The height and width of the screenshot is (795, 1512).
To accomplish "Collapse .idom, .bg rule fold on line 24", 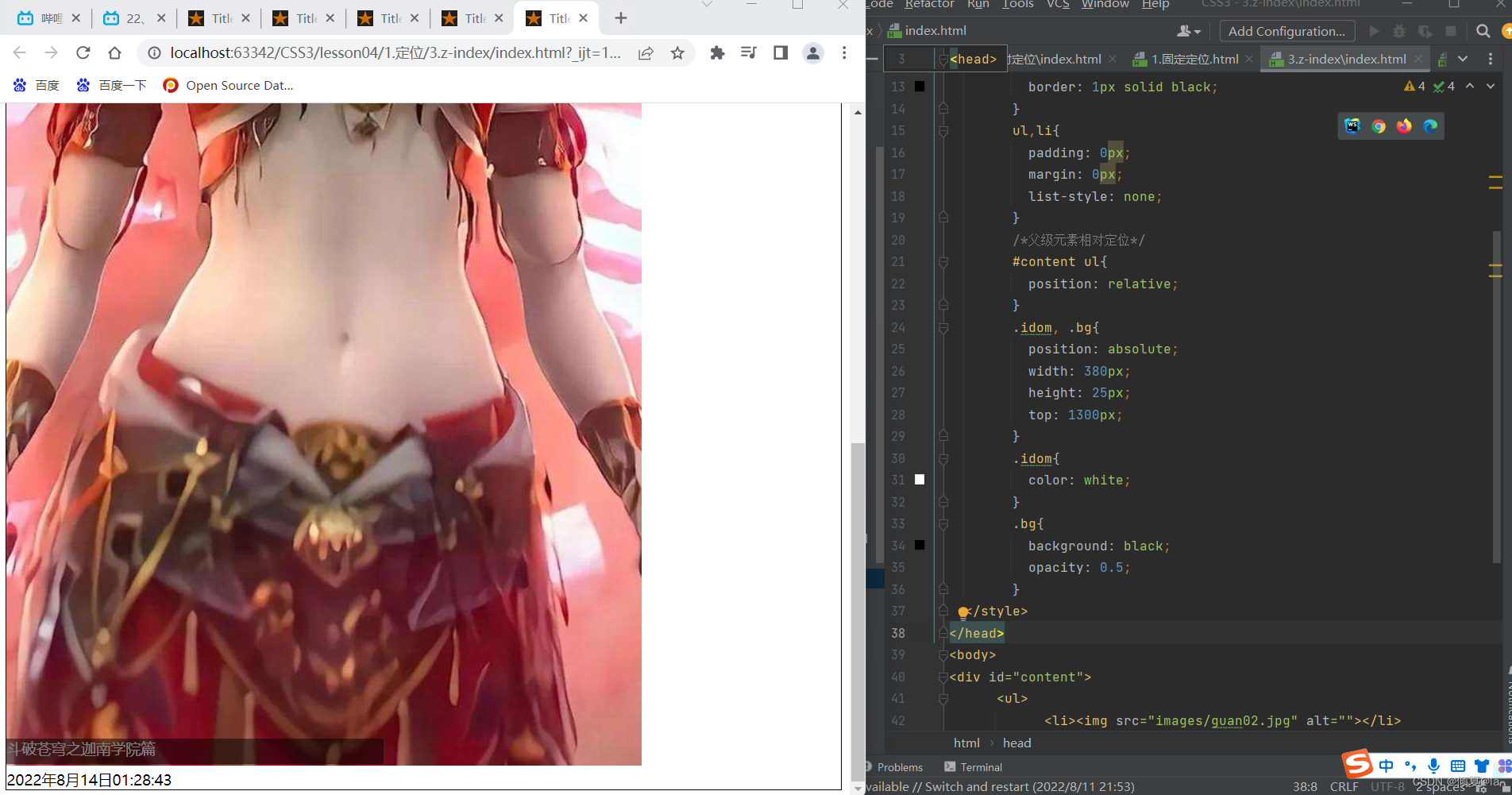I will click(x=943, y=327).
